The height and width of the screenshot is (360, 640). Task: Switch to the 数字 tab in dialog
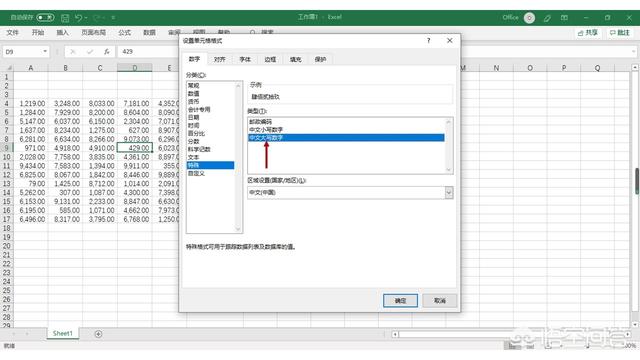coord(194,59)
